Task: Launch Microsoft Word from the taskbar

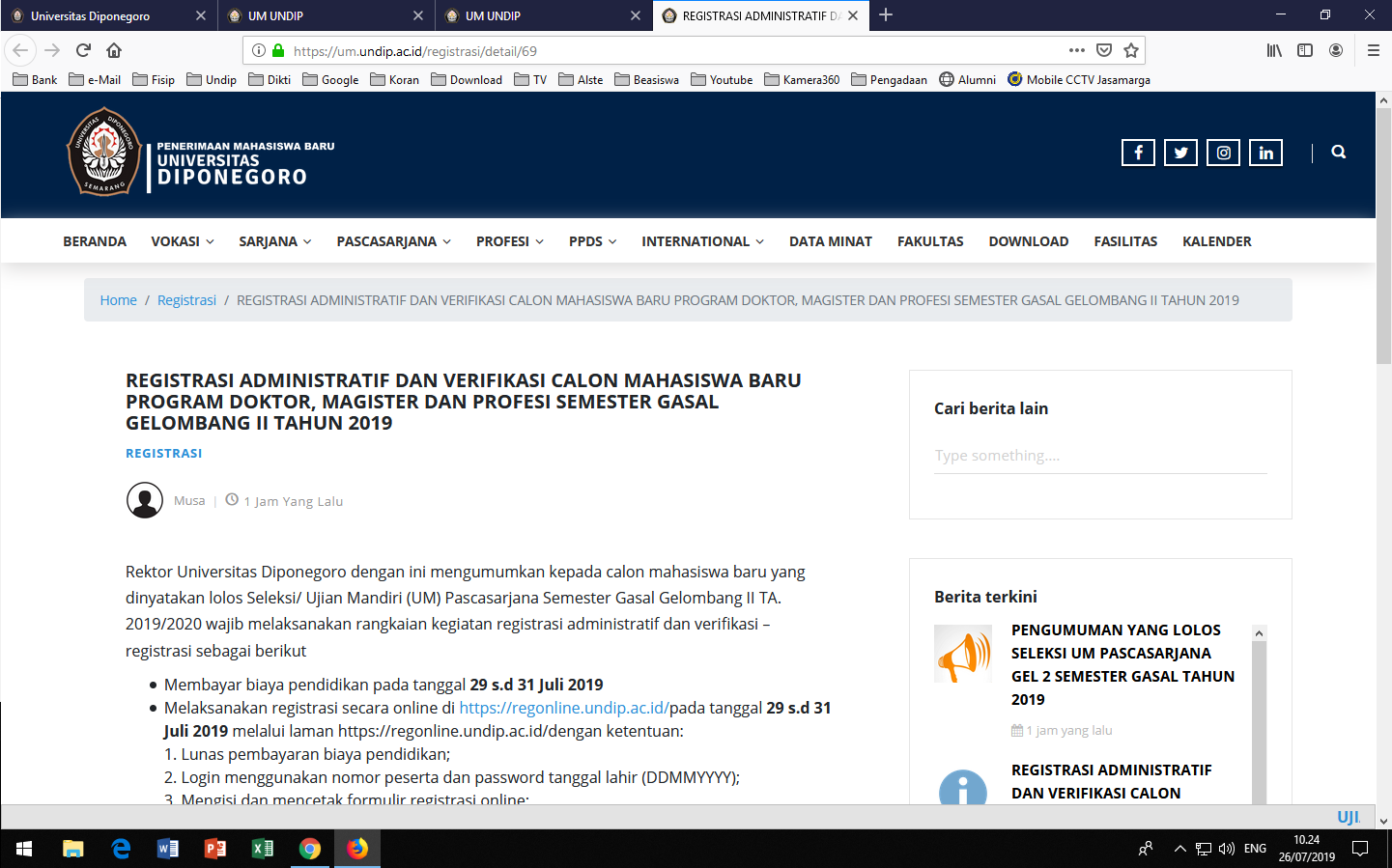Action: [x=167, y=849]
